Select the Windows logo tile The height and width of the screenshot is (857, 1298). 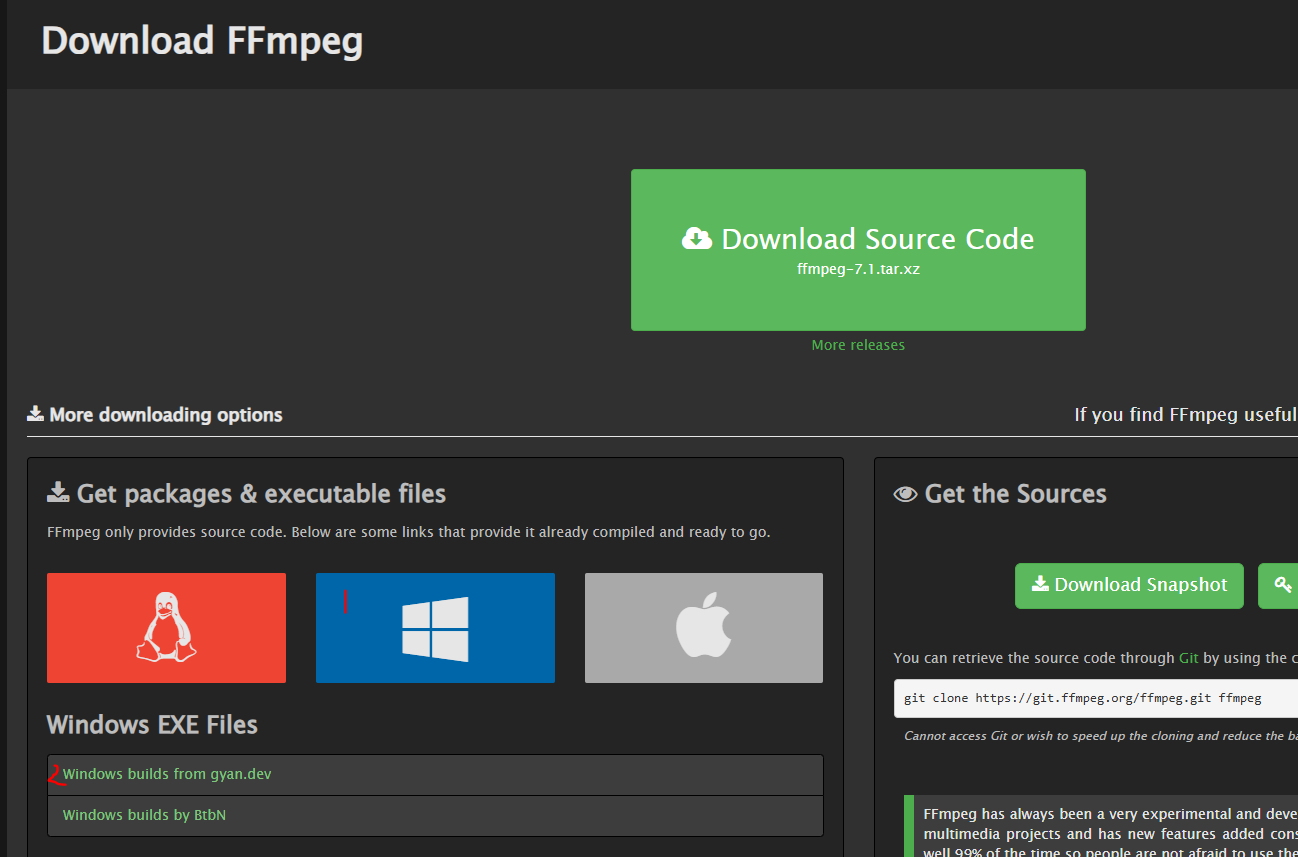point(435,628)
